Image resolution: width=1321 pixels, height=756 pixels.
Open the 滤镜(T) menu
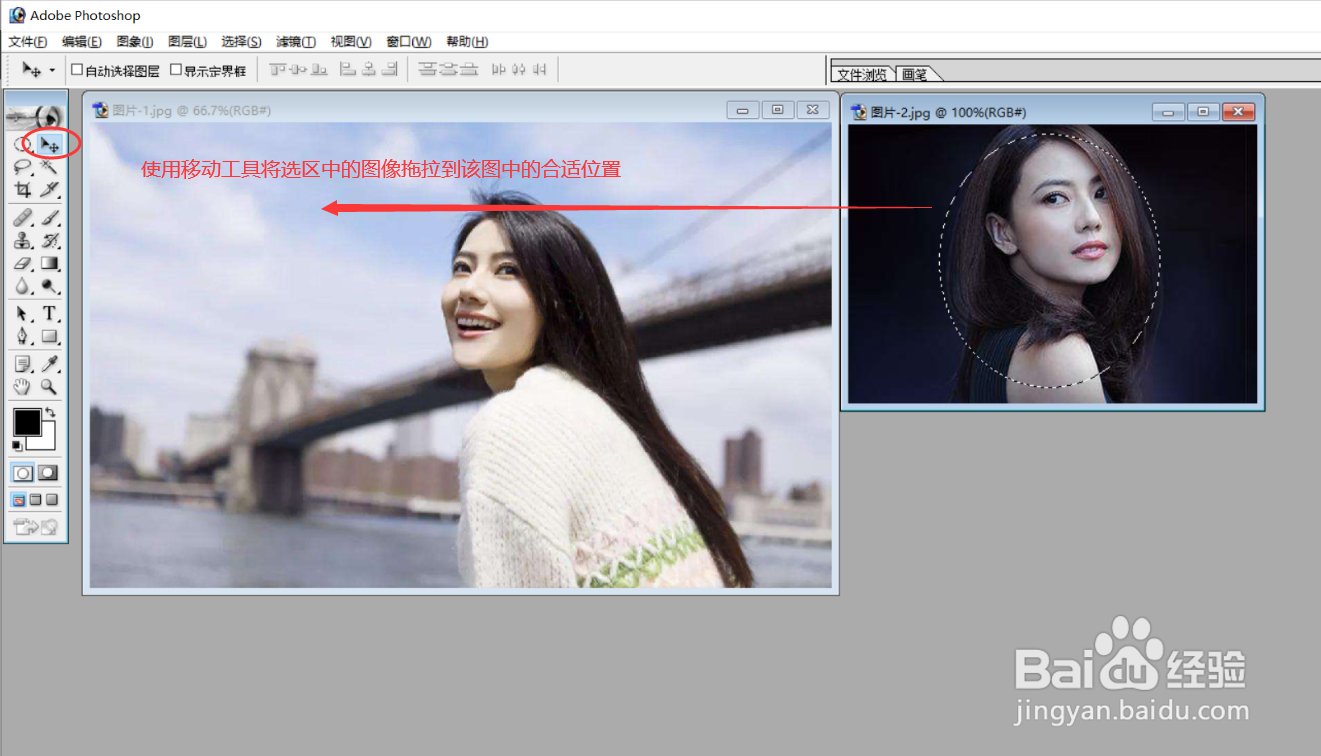click(295, 41)
